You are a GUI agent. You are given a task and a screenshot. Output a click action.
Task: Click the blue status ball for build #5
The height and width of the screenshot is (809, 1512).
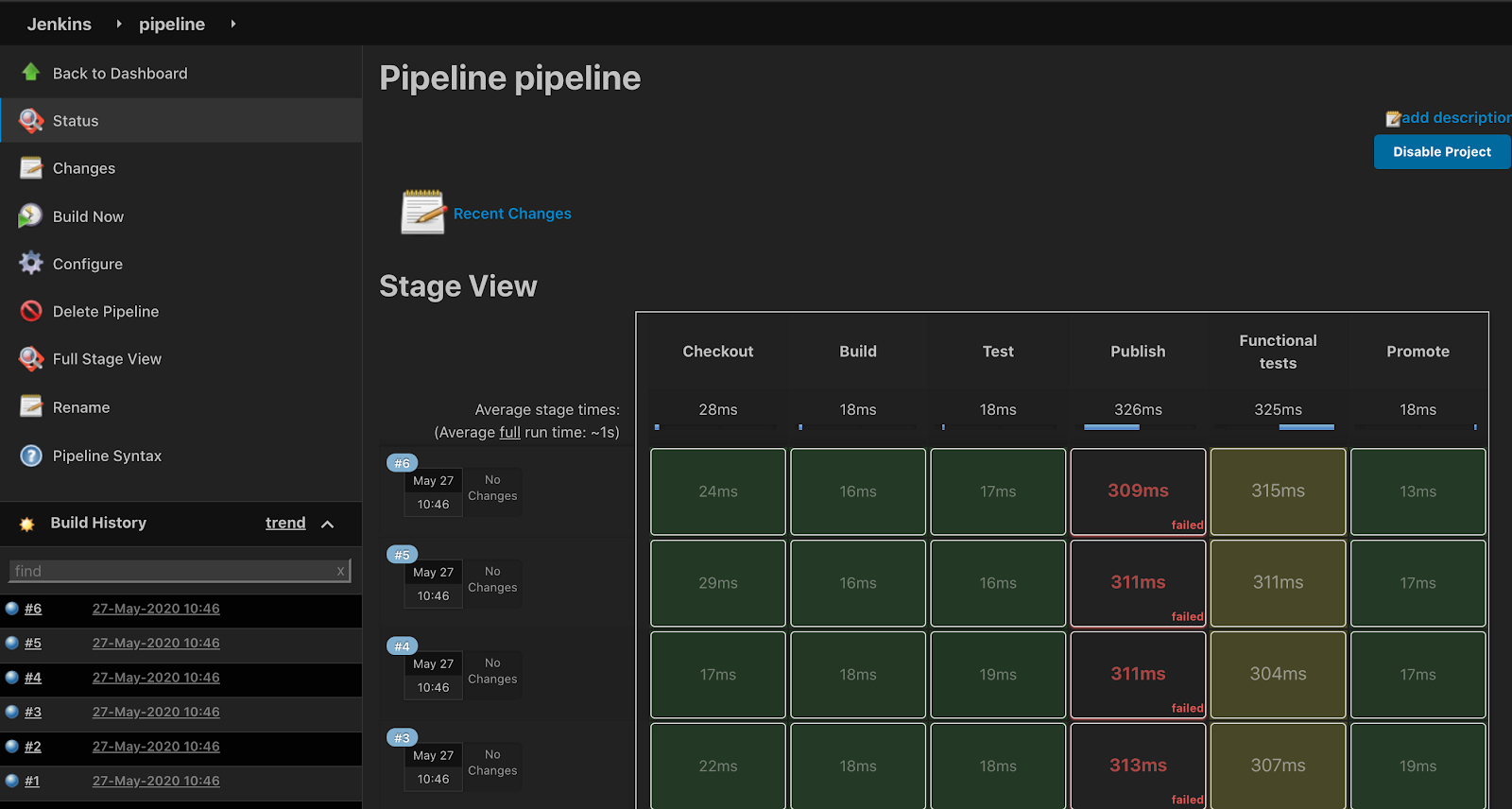(12, 643)
